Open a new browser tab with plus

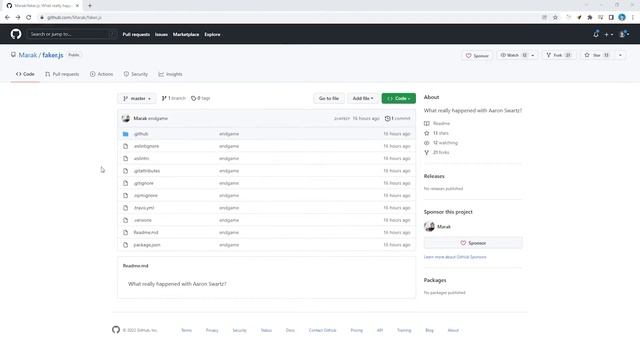[x=90, y=6]
